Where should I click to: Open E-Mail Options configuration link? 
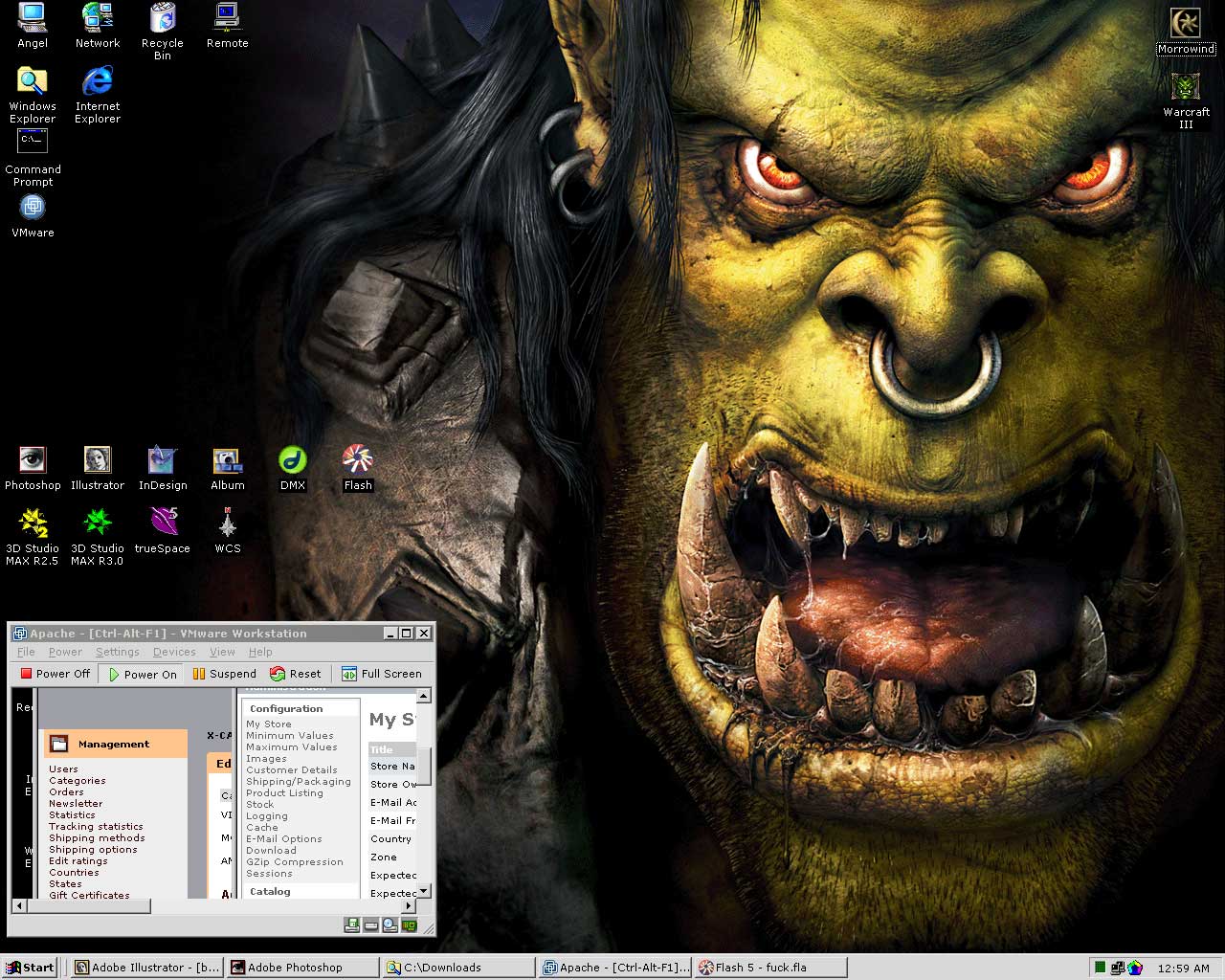click(x=284, y=839)
